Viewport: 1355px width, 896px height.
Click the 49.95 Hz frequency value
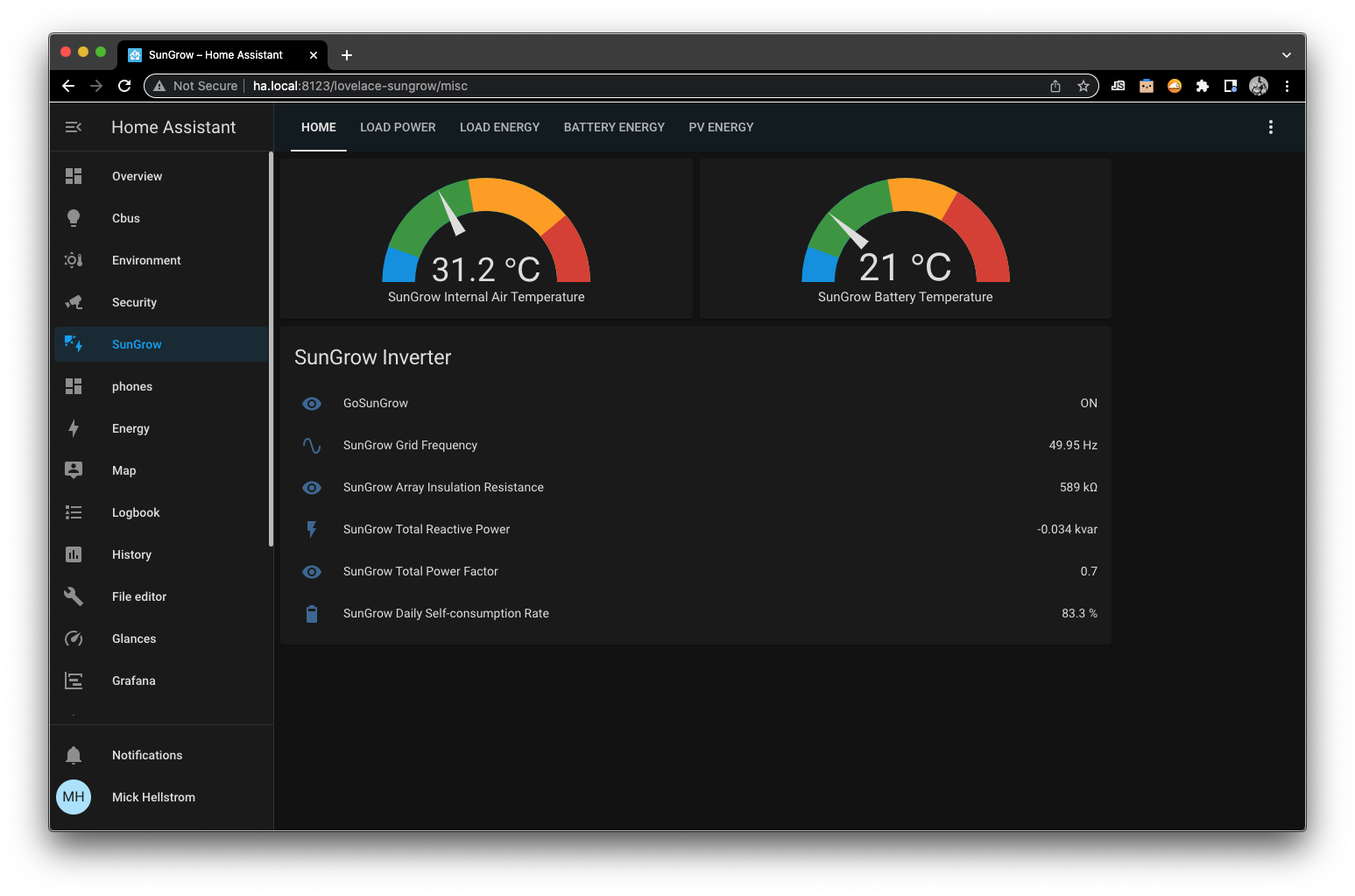click(1073, 445)
